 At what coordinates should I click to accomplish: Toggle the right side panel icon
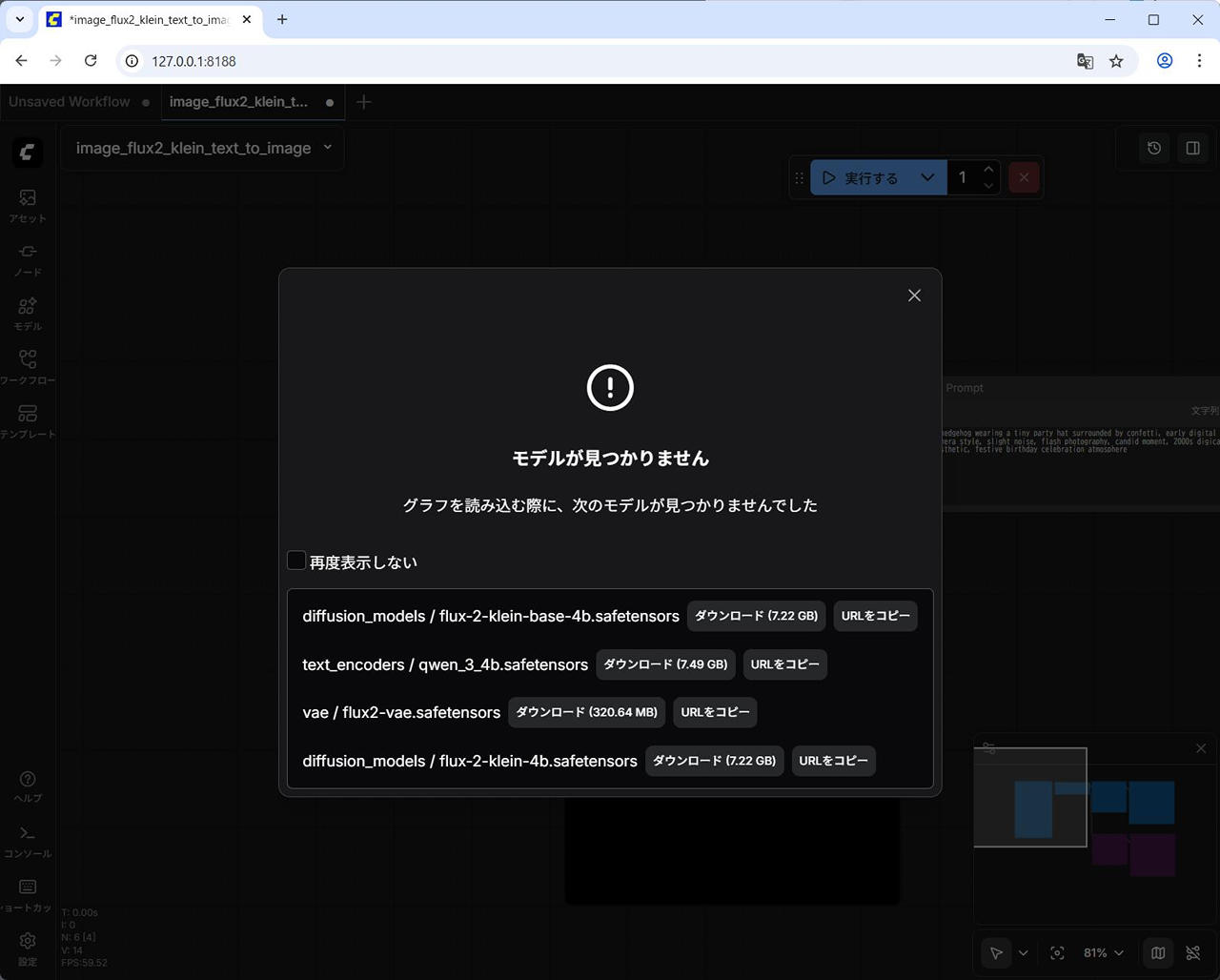(1192, 148)
